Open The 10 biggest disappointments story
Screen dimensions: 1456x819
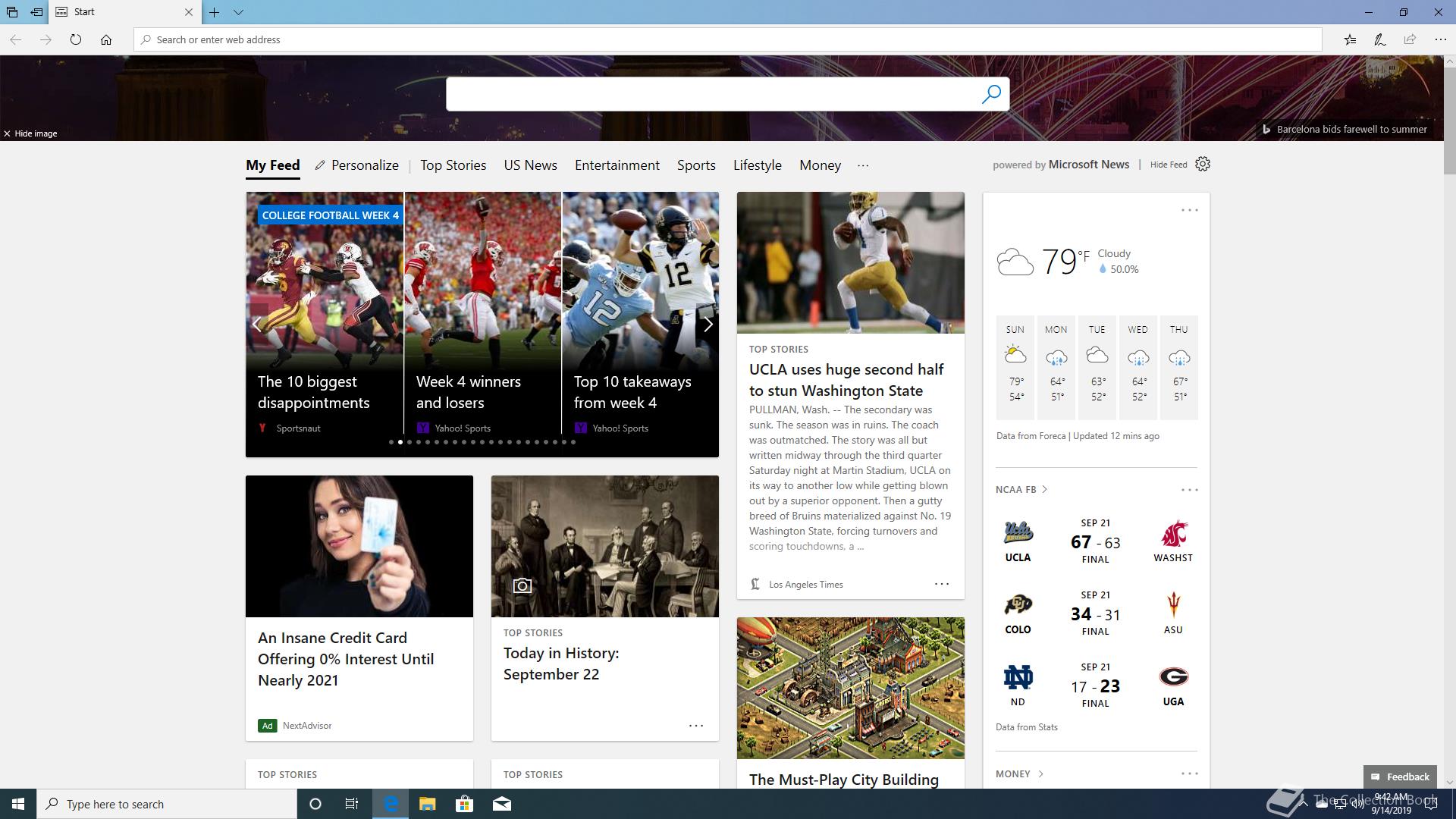pyautogui.click(x=314, y=392)
